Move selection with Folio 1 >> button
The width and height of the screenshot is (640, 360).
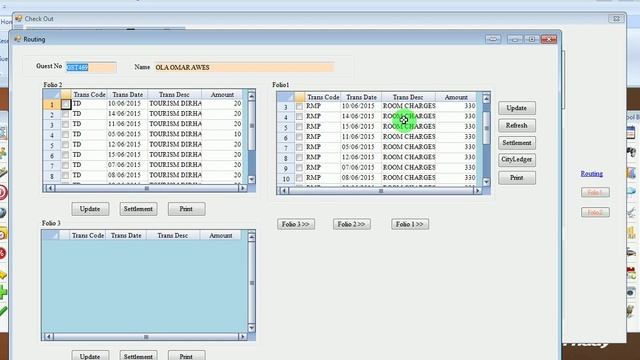pos(410,224)
